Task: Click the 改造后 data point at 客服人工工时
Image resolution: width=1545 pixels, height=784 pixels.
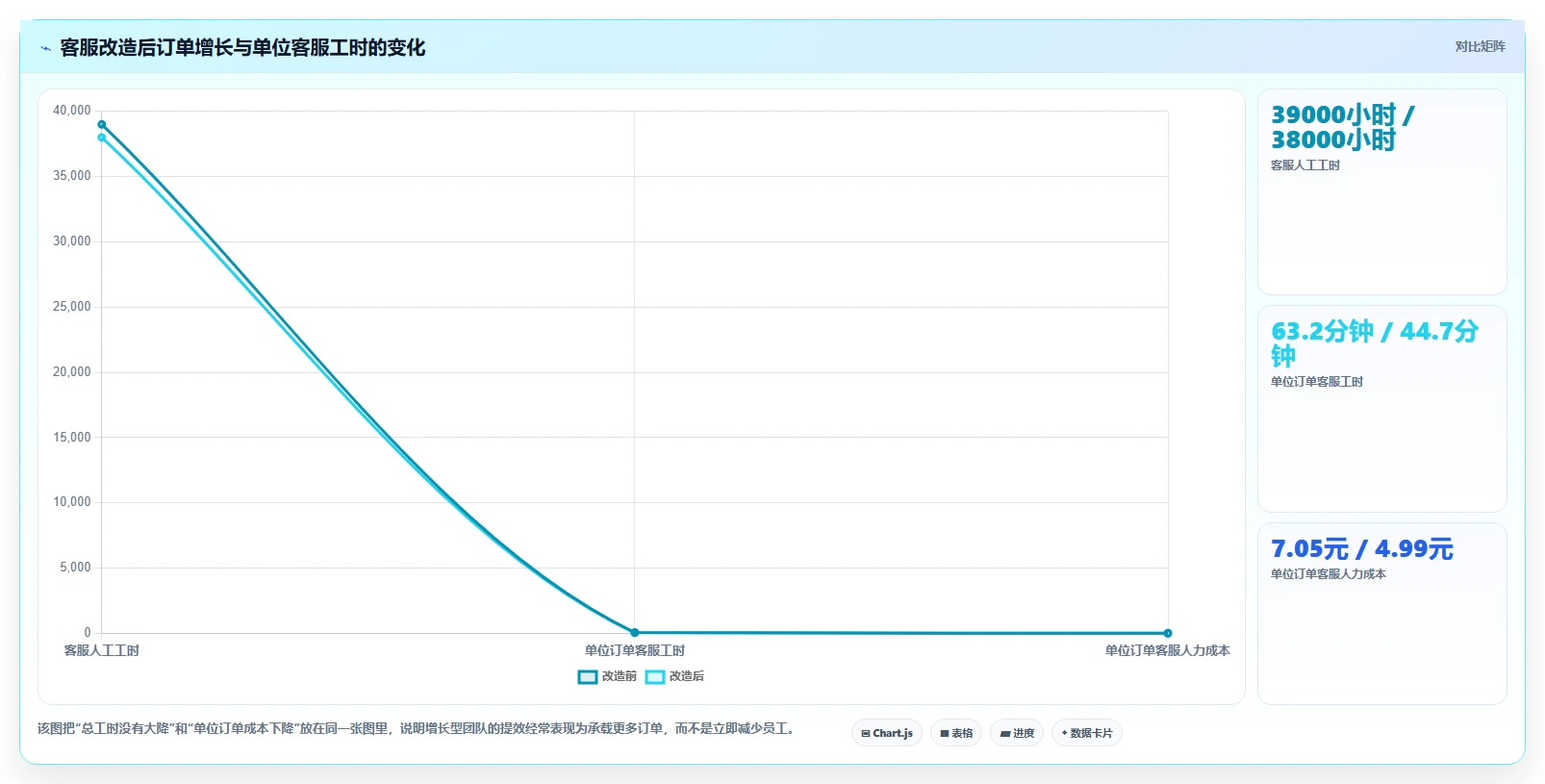Action: pyautogui.click(x=102, y=138)
